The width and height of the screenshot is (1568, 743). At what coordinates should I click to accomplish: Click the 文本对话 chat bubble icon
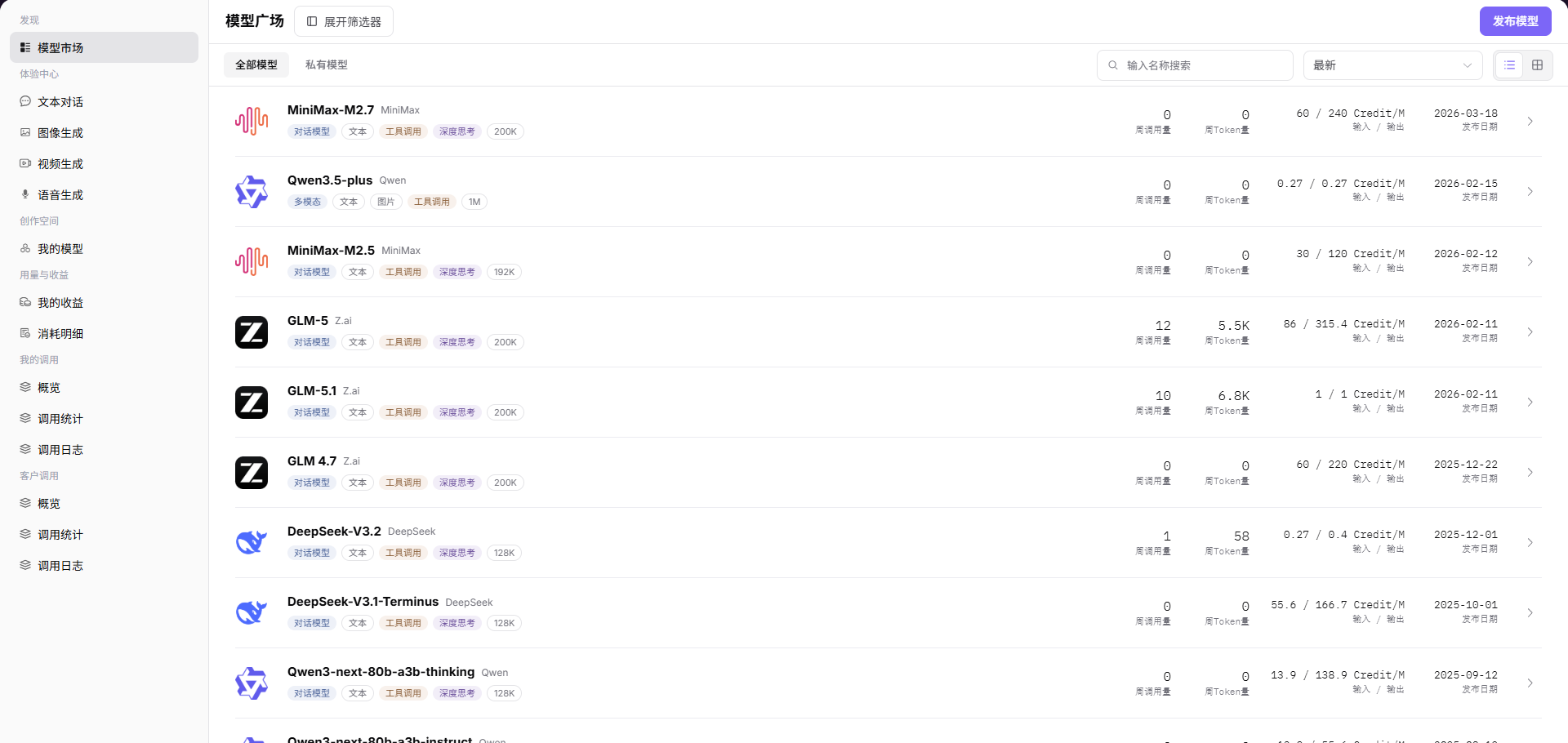click(25, 101)
